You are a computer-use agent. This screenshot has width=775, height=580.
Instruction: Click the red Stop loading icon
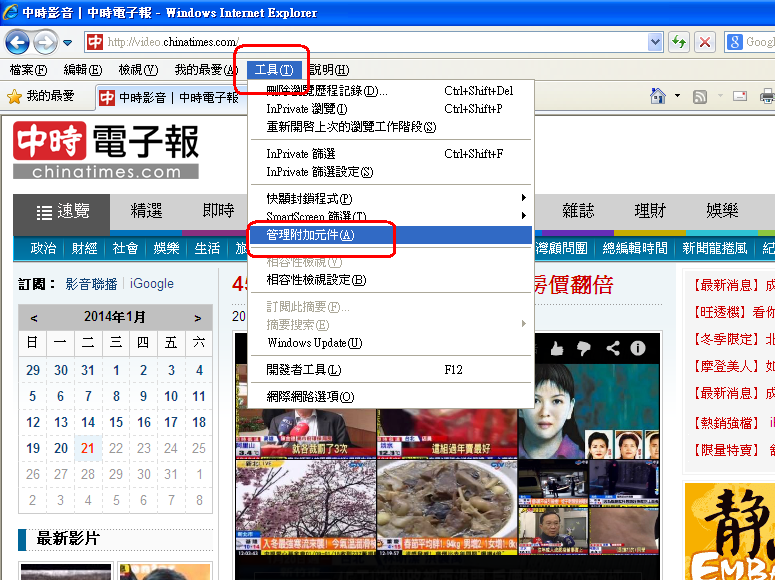(x=705, y=42)
